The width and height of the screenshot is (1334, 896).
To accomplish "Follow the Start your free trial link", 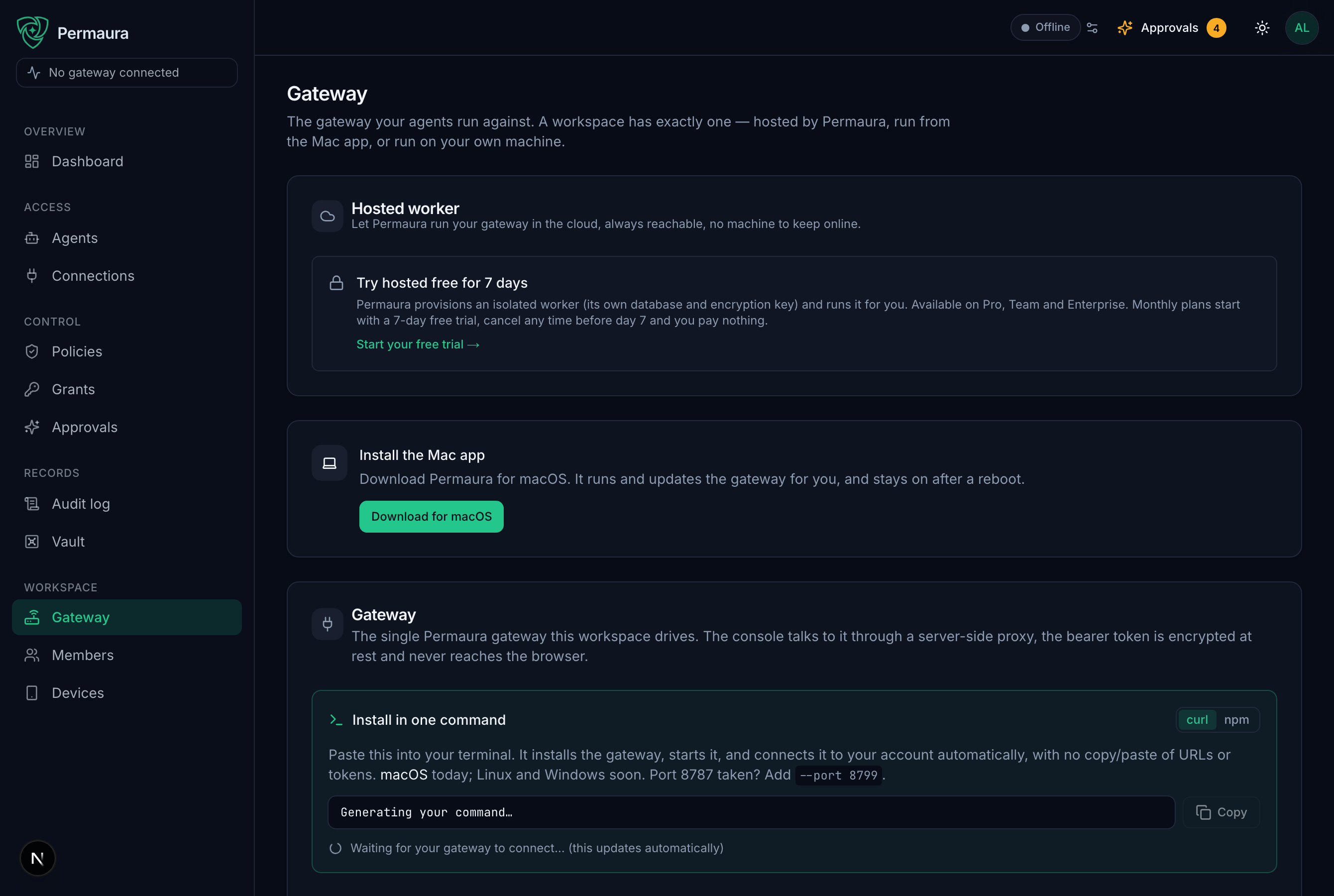I will (418, 344).
